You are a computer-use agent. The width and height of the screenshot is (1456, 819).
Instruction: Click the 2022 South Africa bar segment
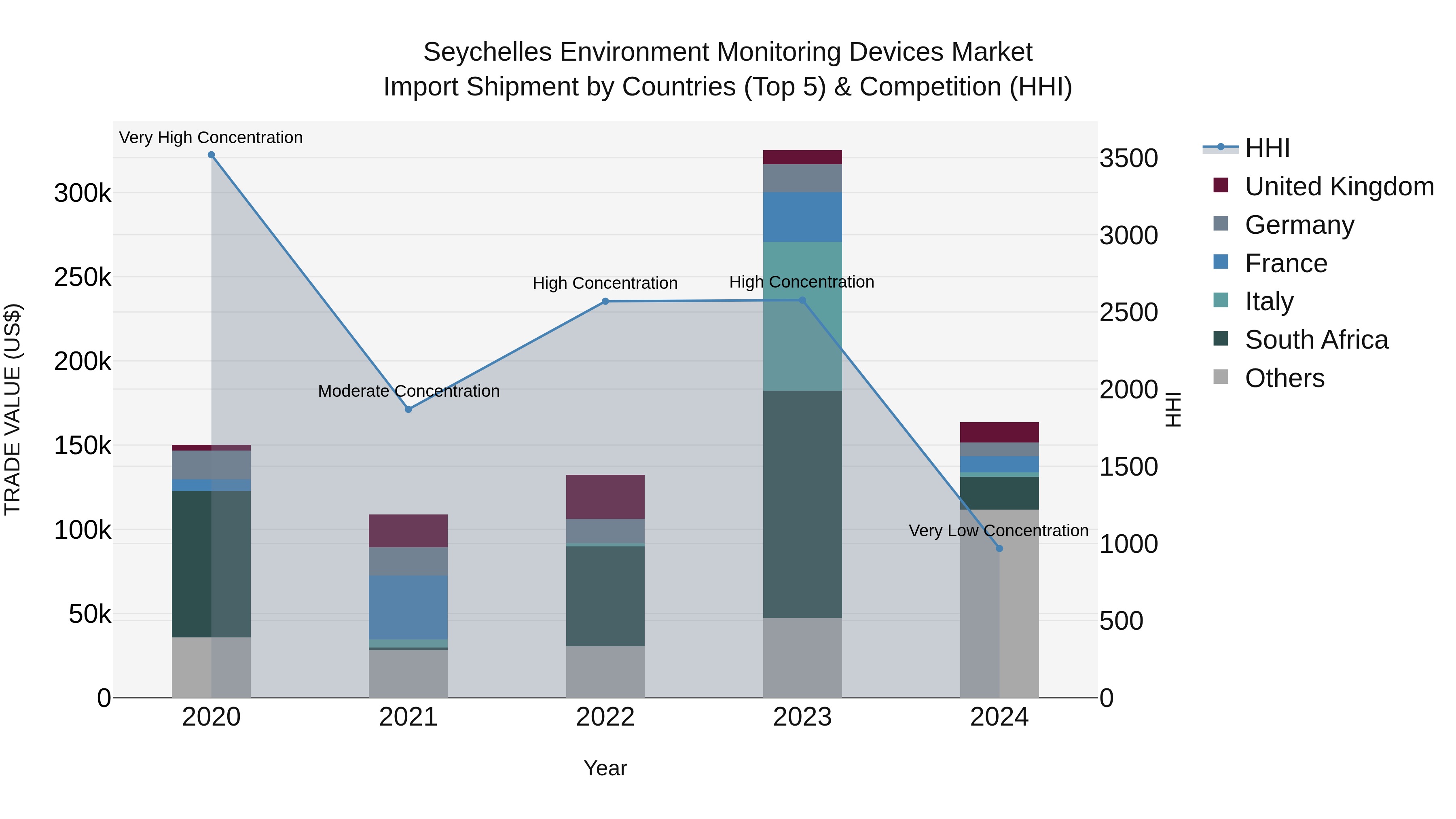[x=605, y=596]
